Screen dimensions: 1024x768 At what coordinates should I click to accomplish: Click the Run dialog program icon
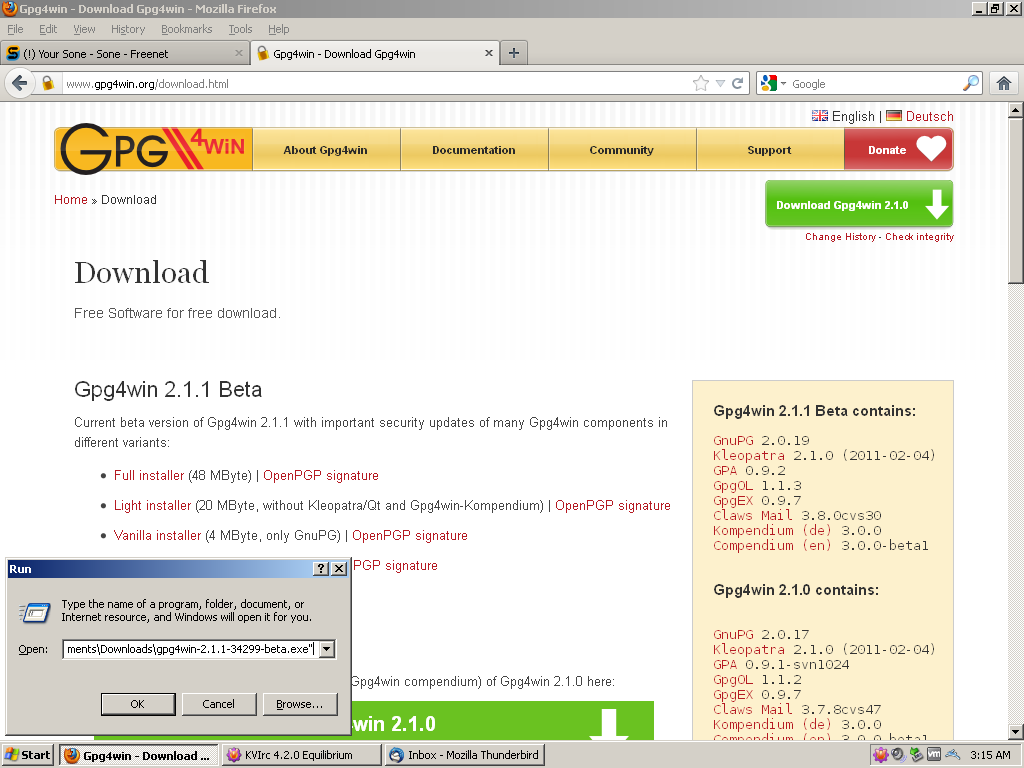35,612
